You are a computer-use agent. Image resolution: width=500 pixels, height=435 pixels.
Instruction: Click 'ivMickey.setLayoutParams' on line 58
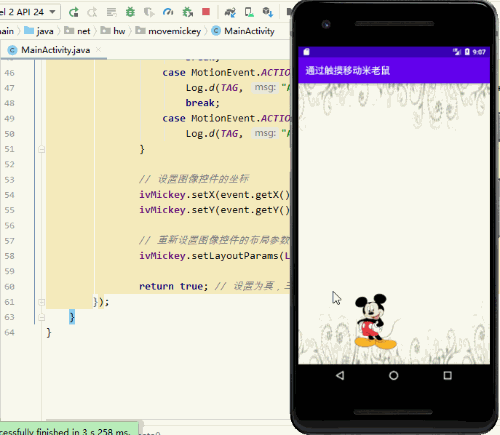tap(209, 256)
